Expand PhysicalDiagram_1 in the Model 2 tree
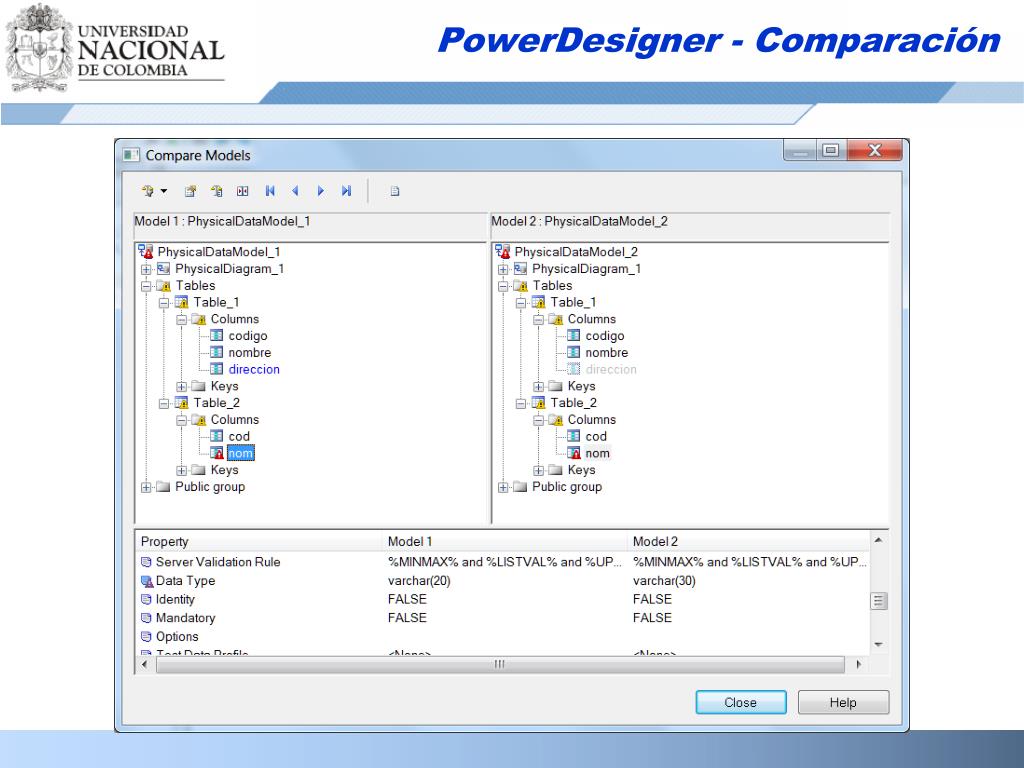This screenshot has height=768, width=1024. click(503, 269)
